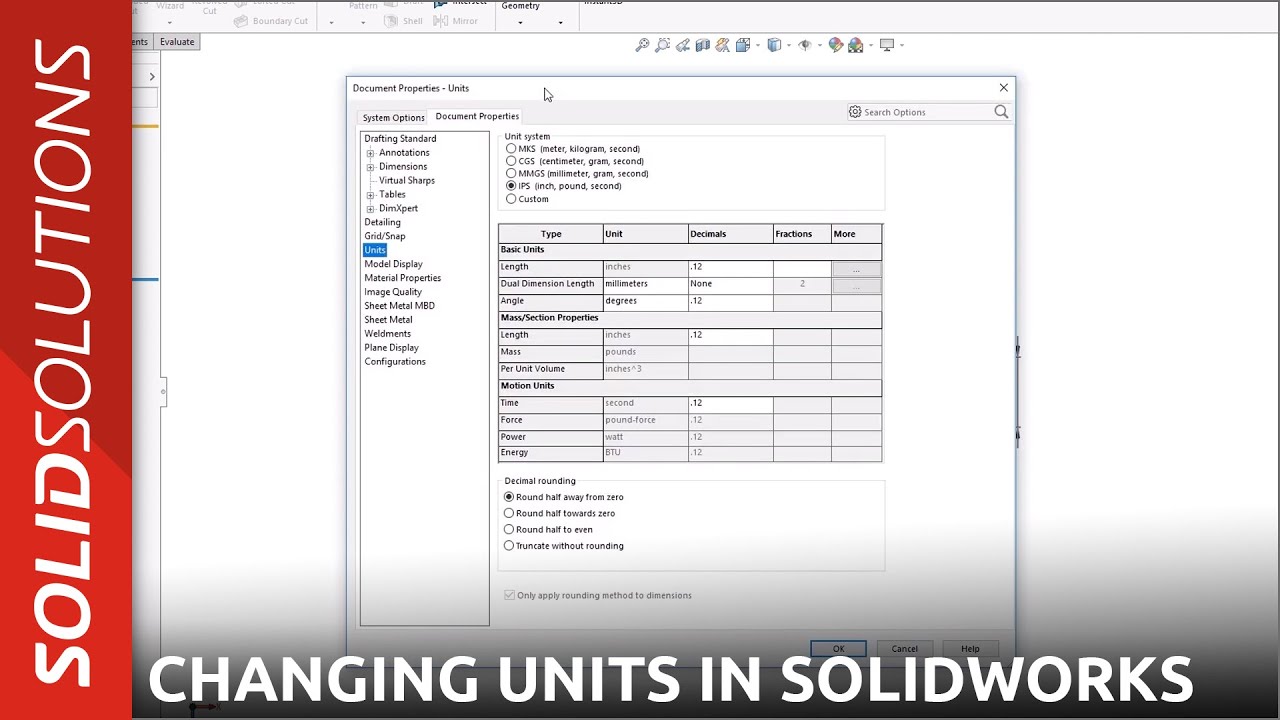Click the Mirror tool
This screenshot has height=720, width=1280.
coord(457,21)
